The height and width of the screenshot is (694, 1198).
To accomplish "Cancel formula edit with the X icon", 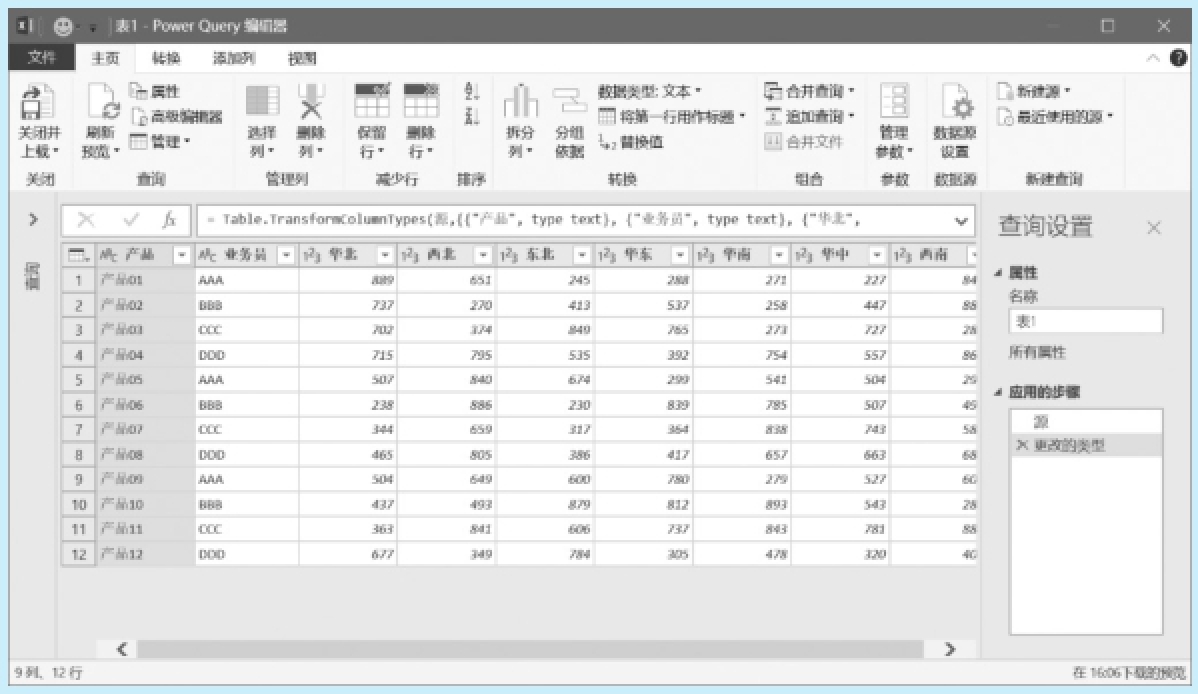I will coord(87,220).
